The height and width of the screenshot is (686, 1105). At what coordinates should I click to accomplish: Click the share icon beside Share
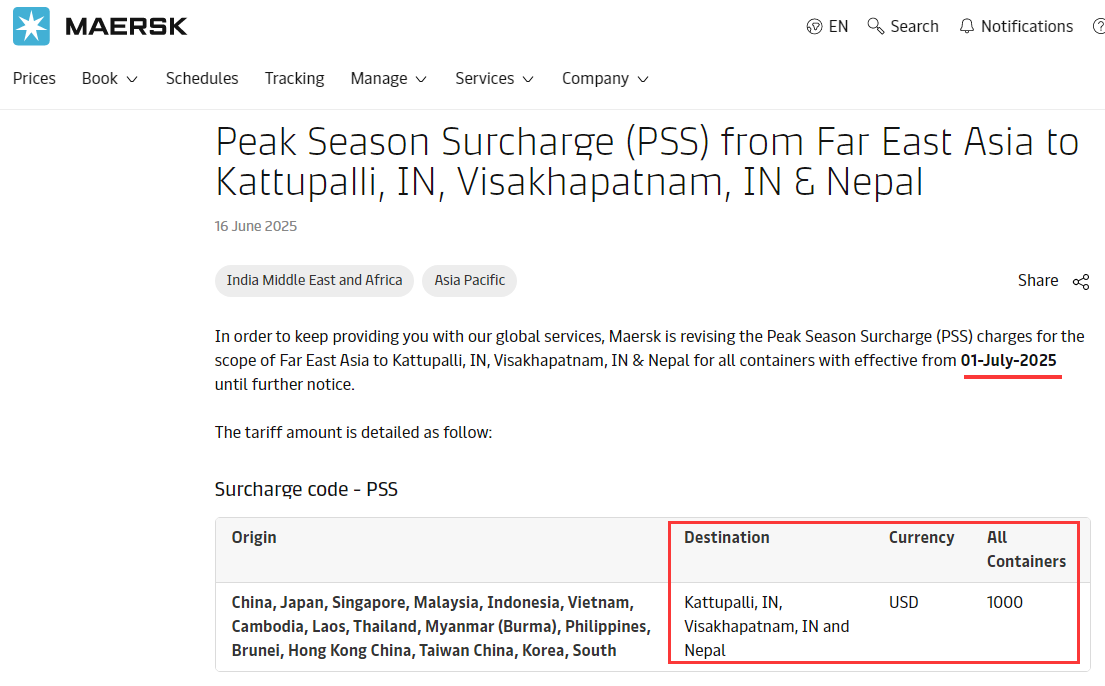[x=1081, y=281]
